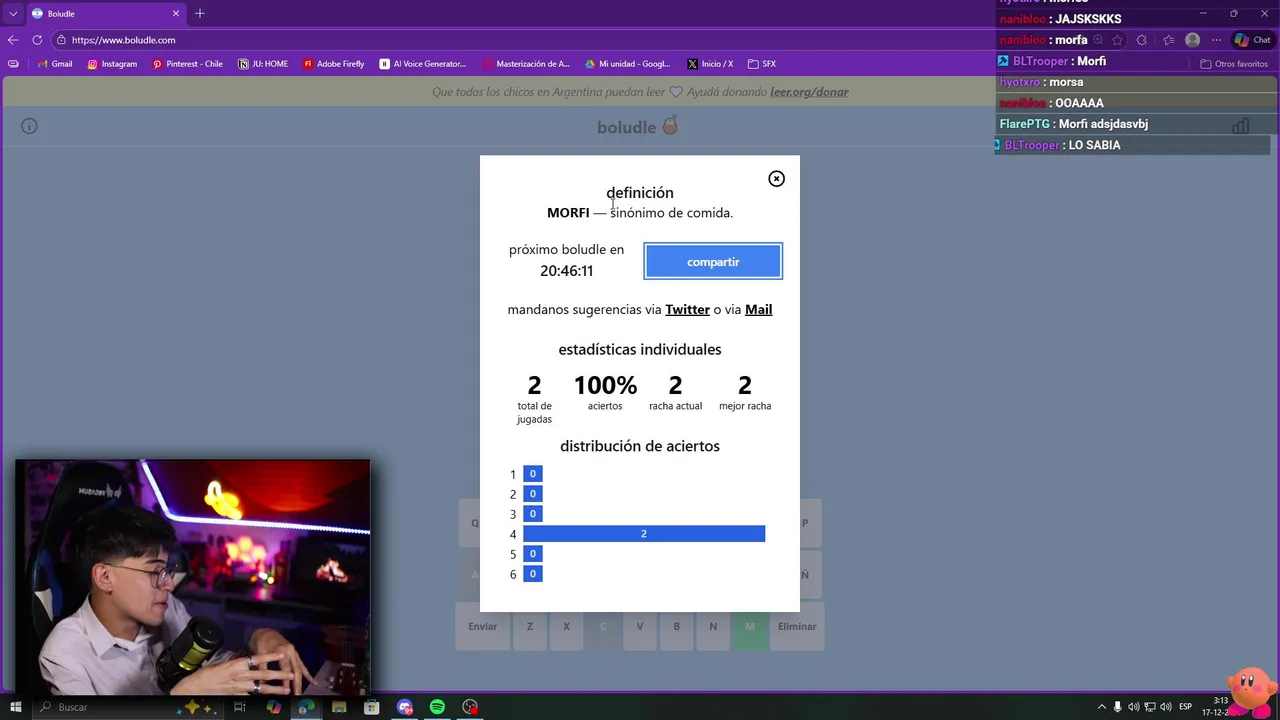Open the Adobe Firefly bookmark
This screenshot has width=1280, height=720.
pos(333,64)
